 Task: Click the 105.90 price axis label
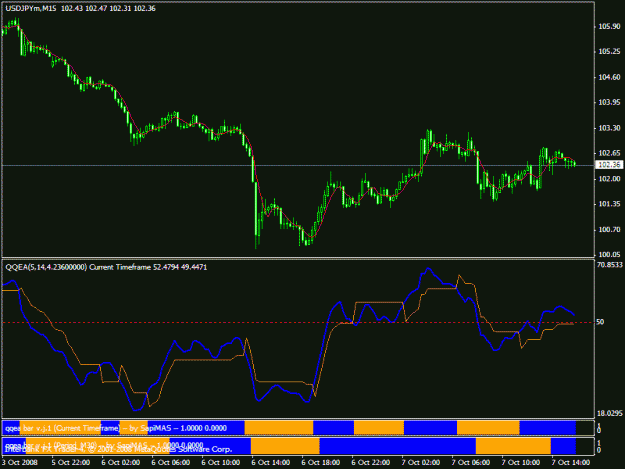tap(609, 27)
